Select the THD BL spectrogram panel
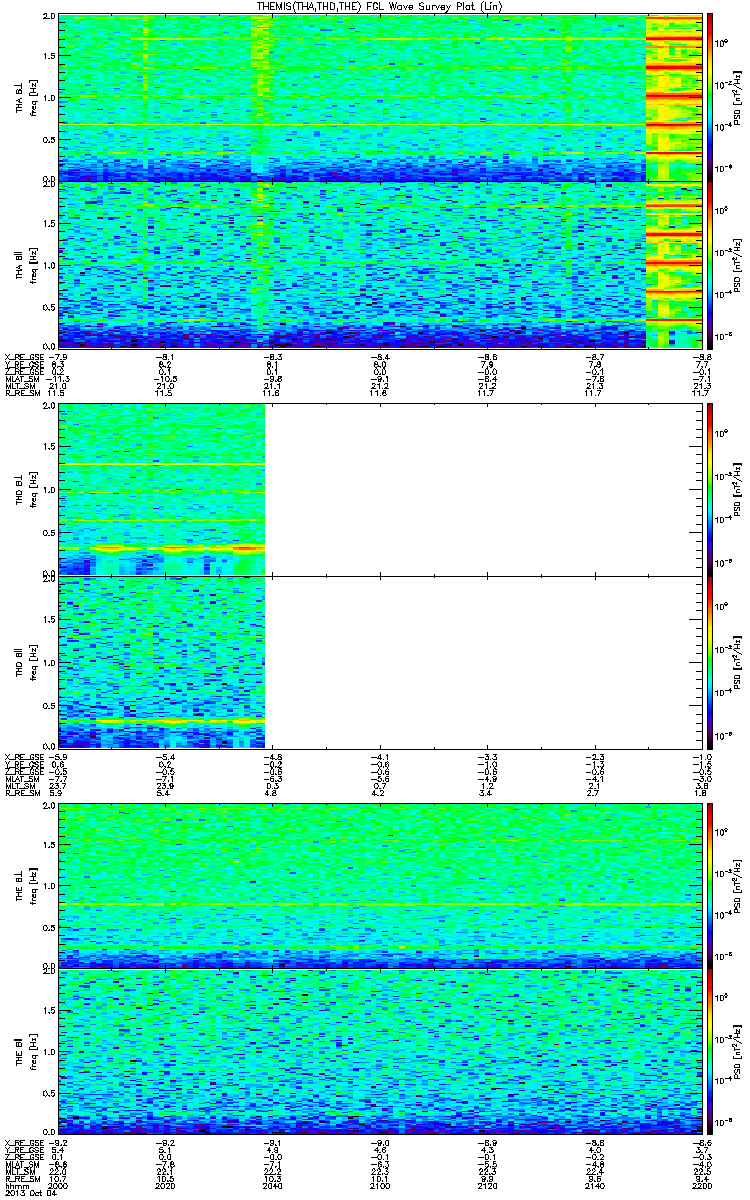Image resolution: width=750 pixels, height=1200 pixels. 378,489
